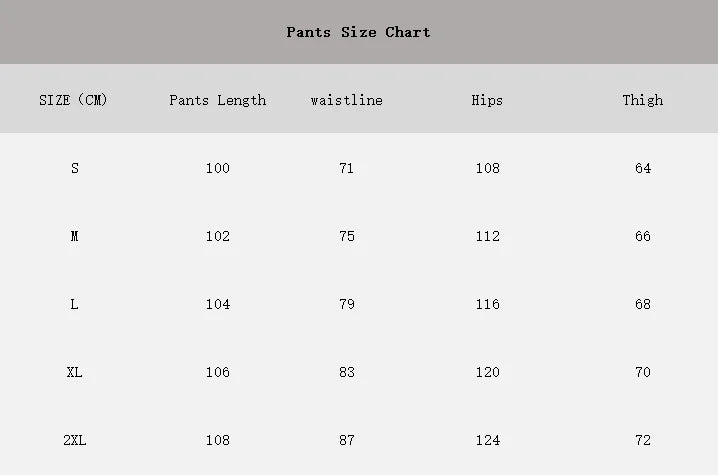Click pants length value 106
Viewport: 718px width, 475px height.
point(218,372)
